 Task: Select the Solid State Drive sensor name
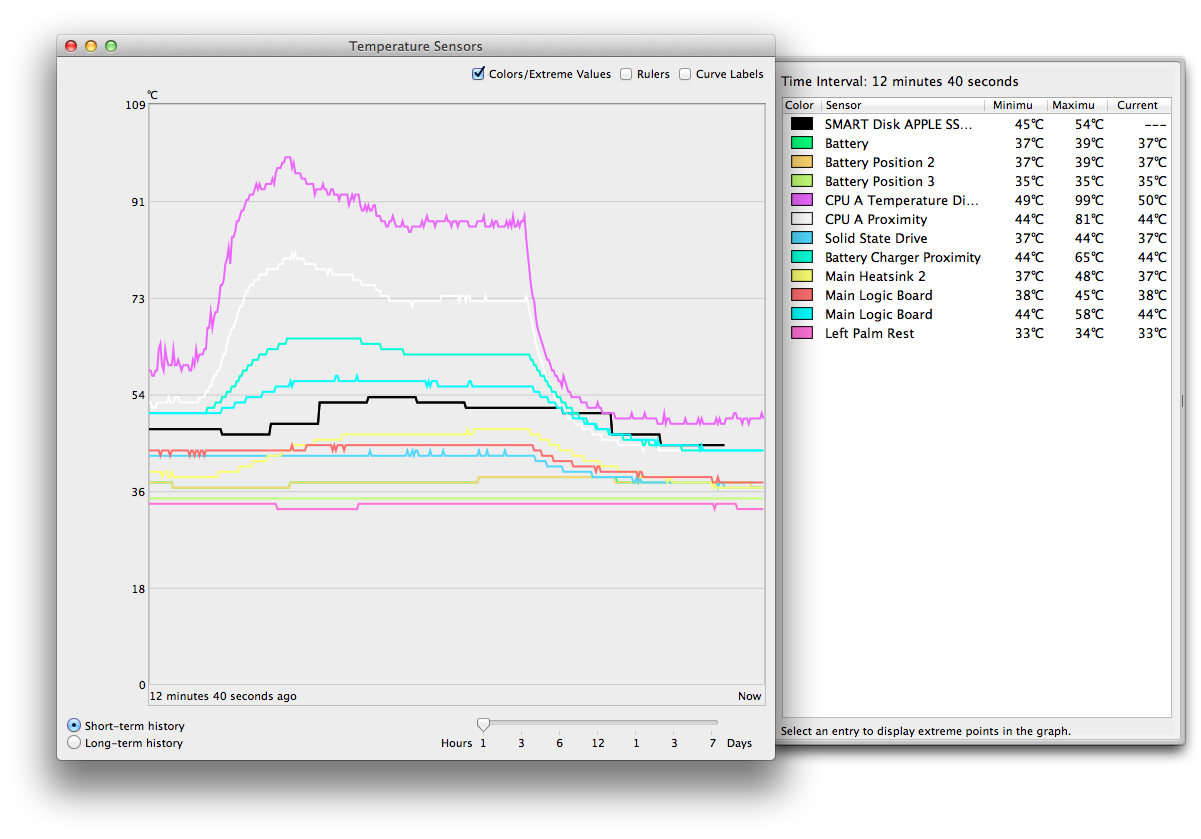pos(876,238)
